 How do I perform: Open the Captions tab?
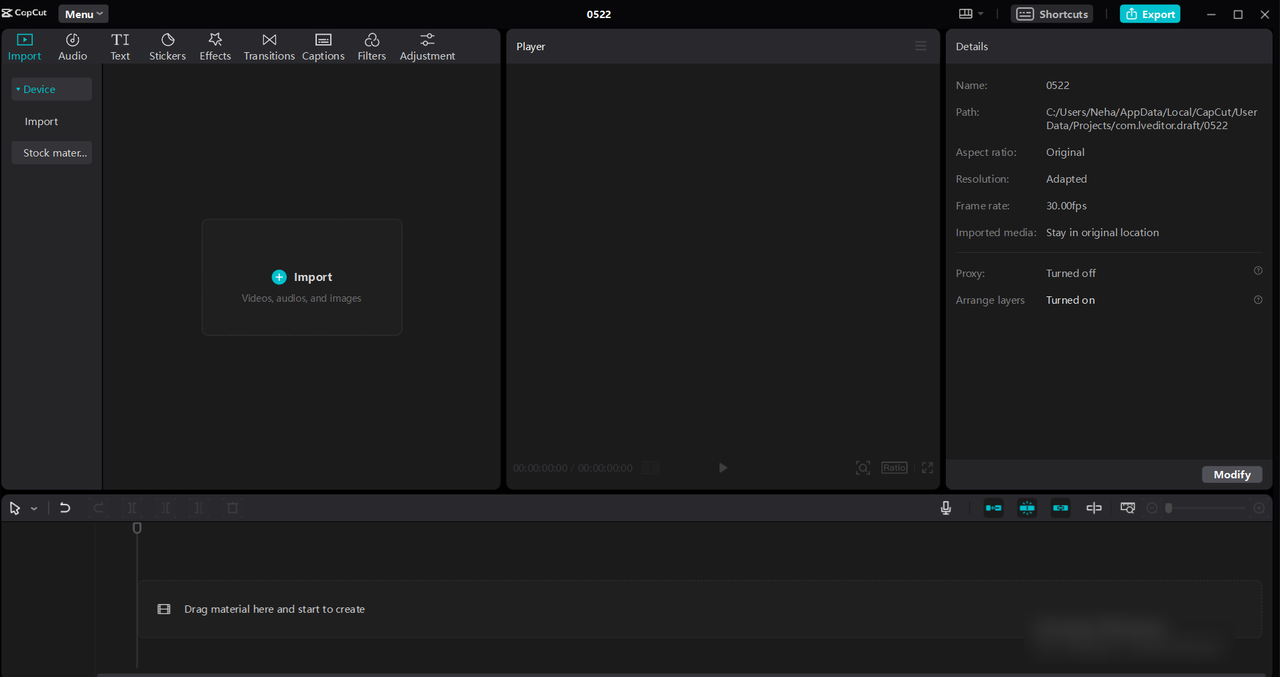tap(323, 47)
